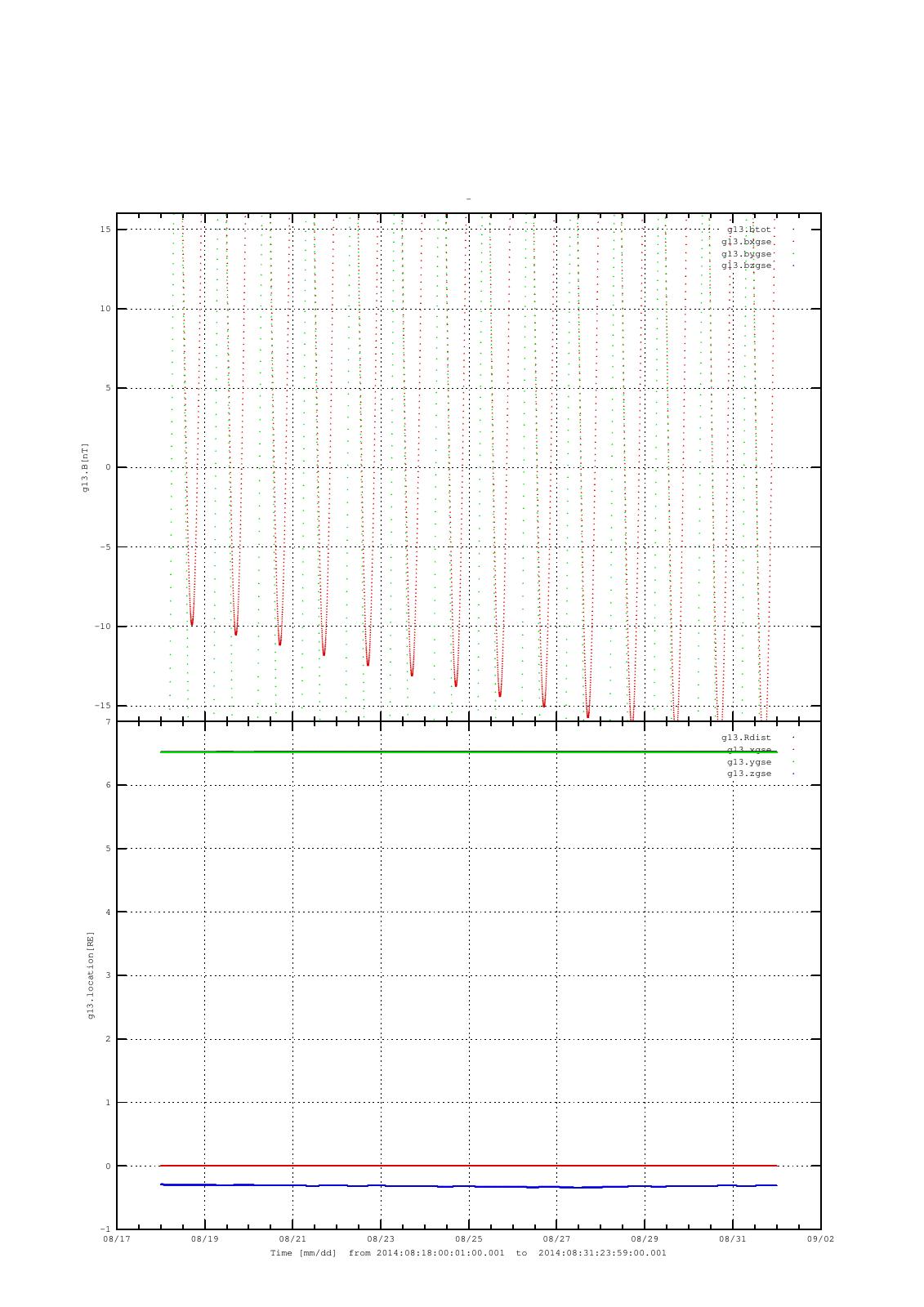Click the 08/25 date tick label

pos(469,1239)
